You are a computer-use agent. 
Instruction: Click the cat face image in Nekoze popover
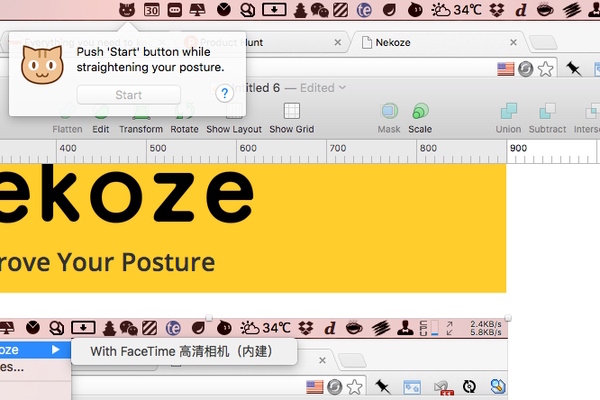tap(42, 65)
